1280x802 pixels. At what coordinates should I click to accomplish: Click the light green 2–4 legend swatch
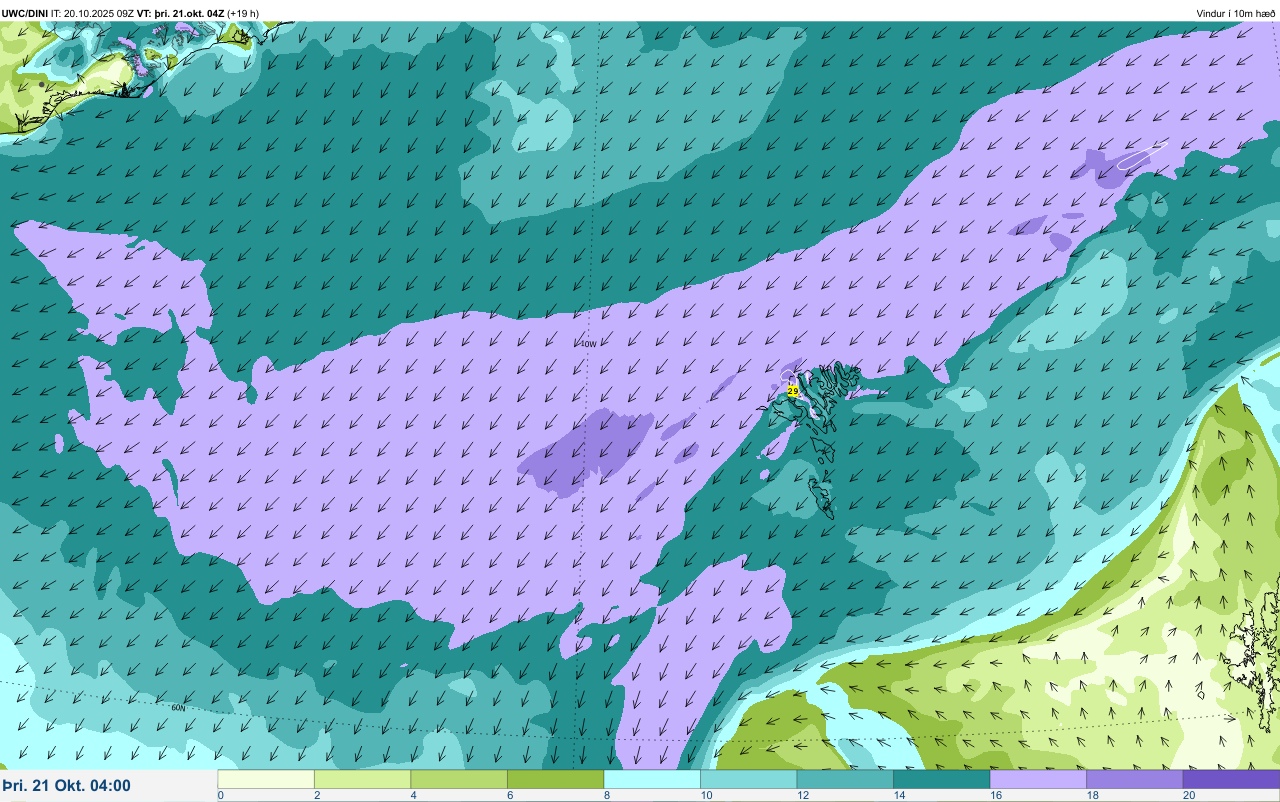[362, 779]
